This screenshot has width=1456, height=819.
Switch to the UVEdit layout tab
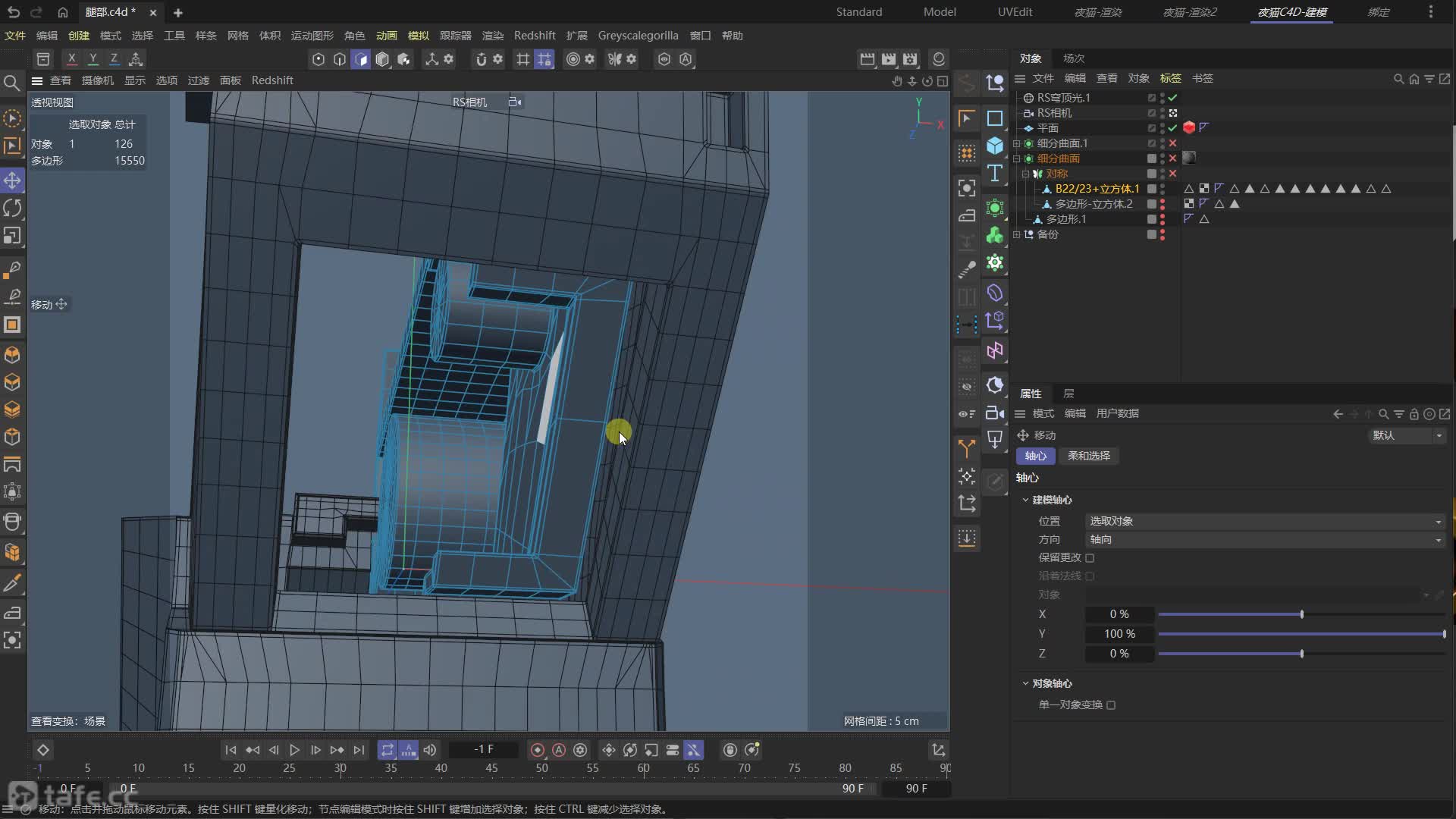point(1015,12)
